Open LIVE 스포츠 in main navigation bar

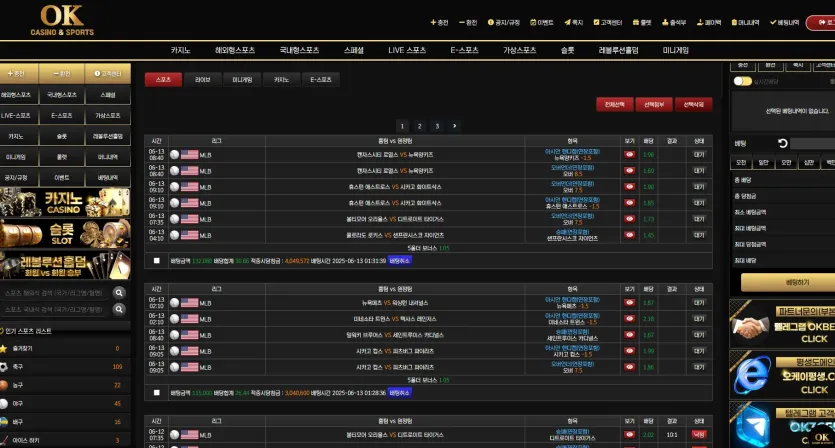click(x=407, y=50)
